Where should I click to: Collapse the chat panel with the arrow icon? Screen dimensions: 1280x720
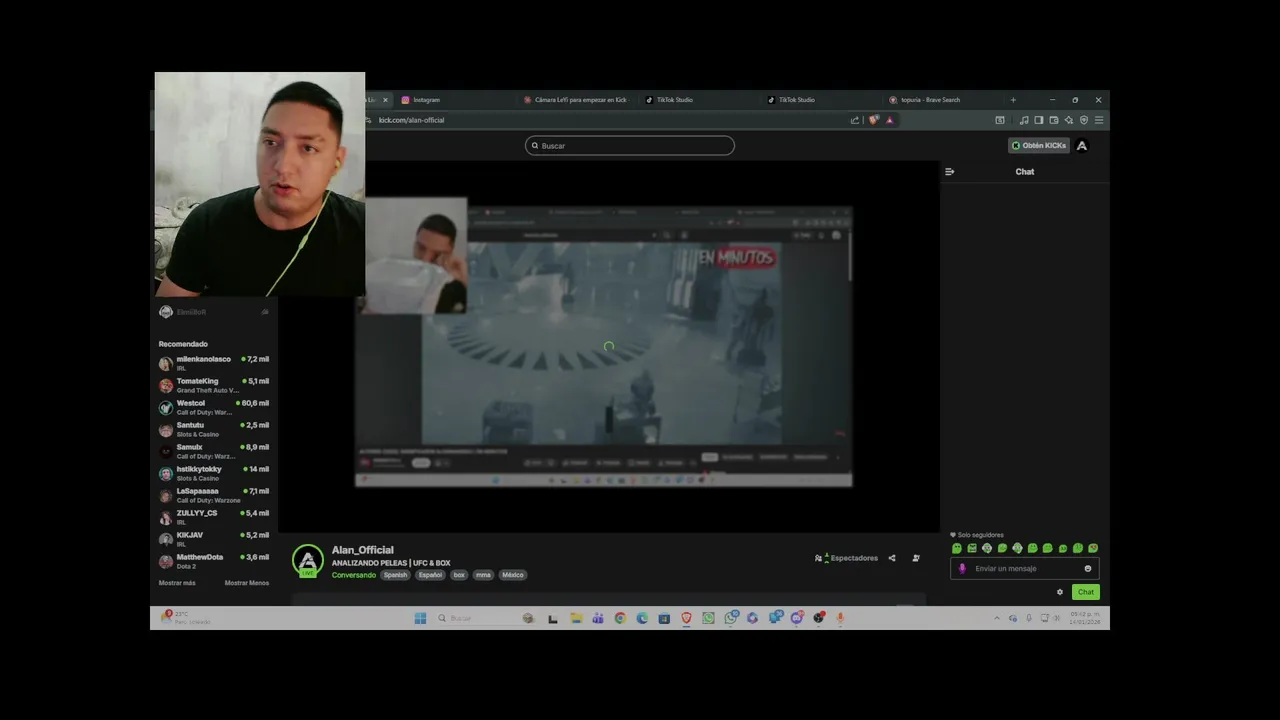950,172
